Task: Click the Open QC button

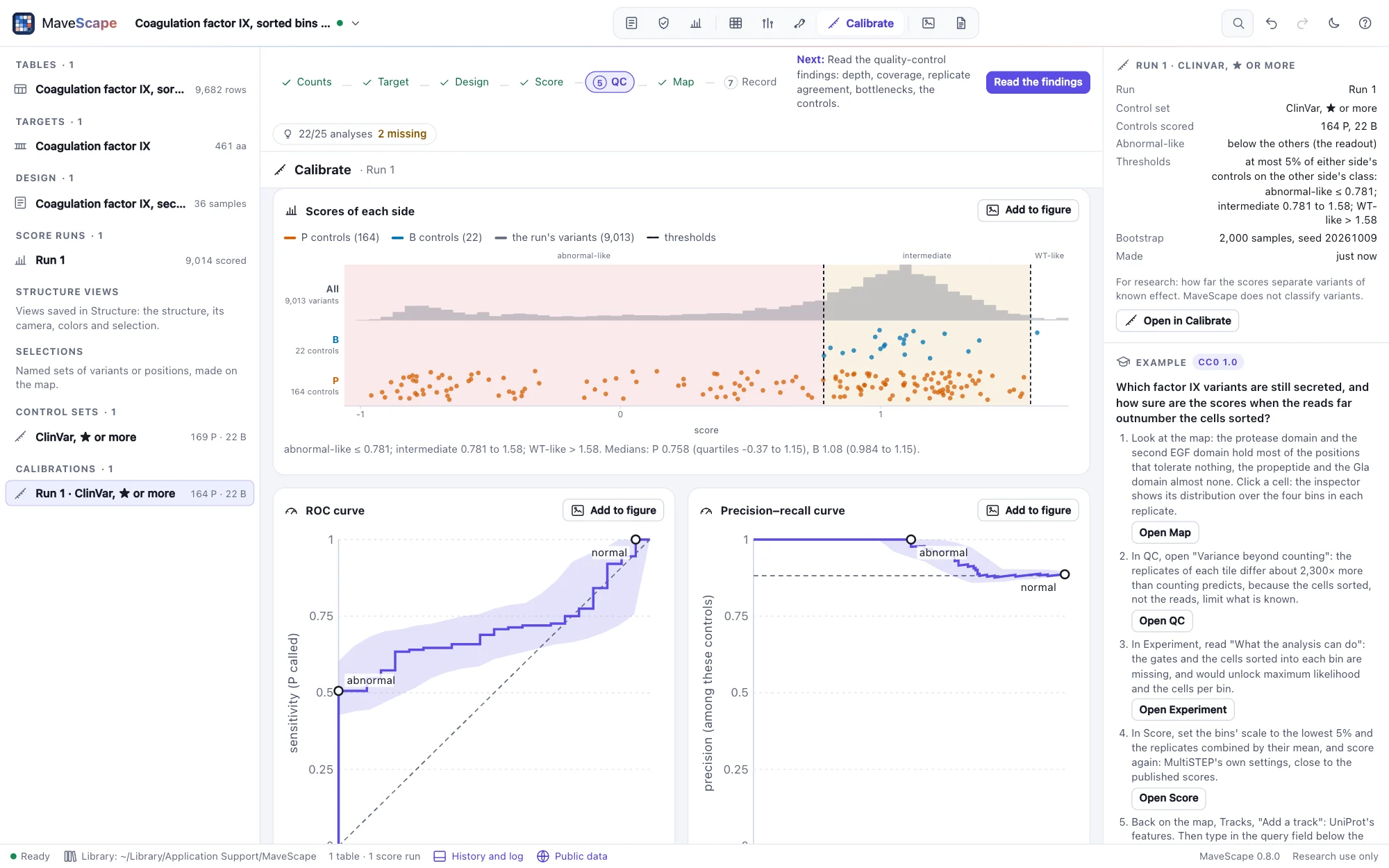Action: pyautogui.click(x=1162, y=621)
